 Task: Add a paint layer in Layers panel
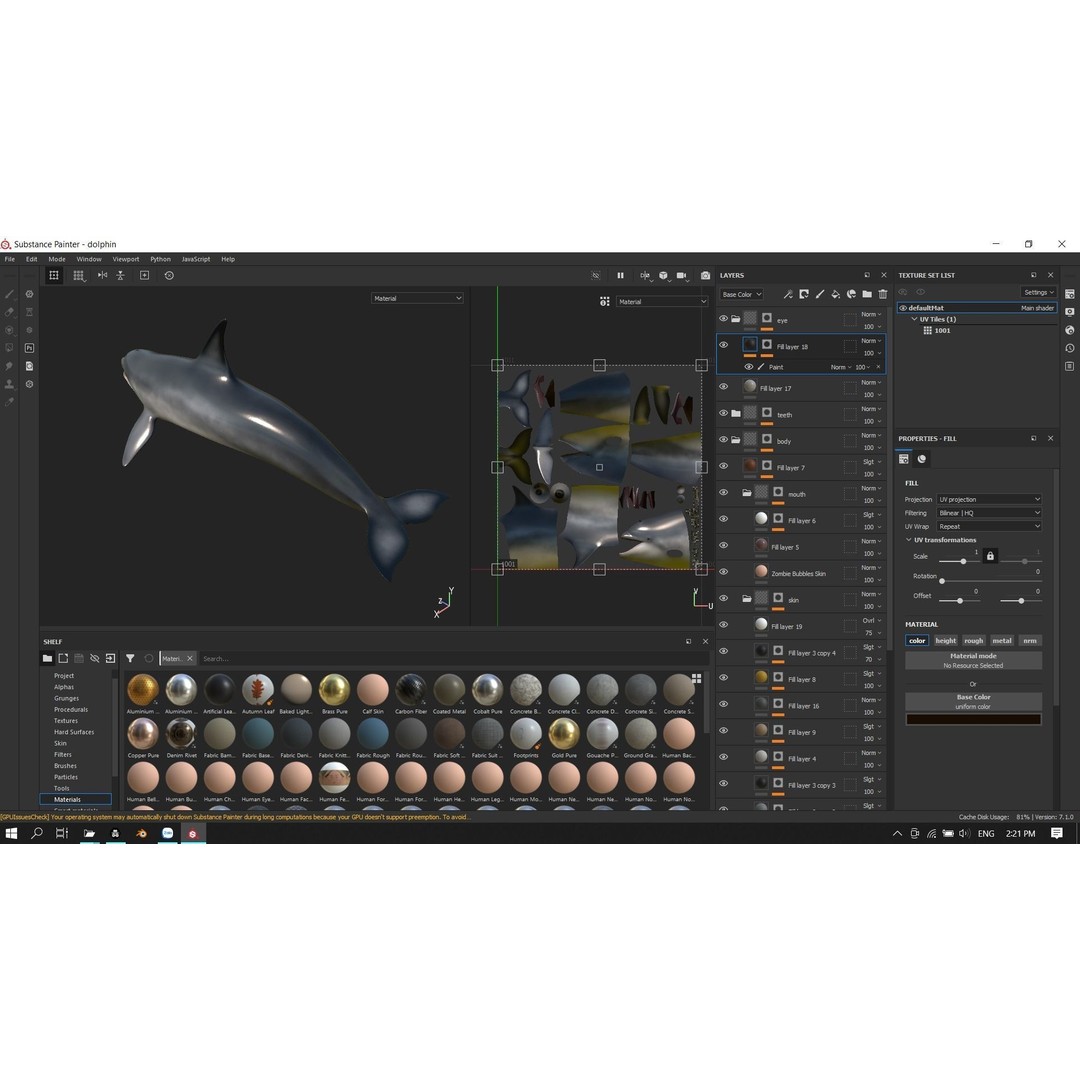pyautogui.click(x=820, y=294)
